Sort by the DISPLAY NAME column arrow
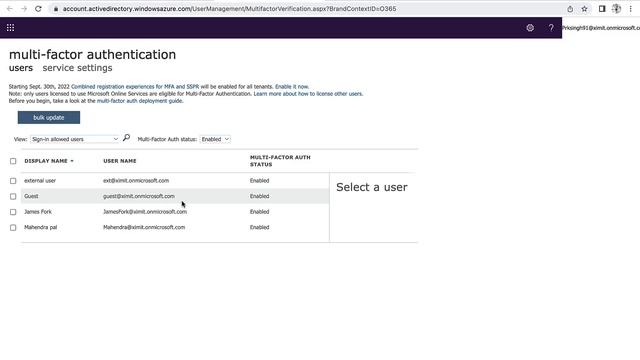640x360 pixels. point(72,161)
